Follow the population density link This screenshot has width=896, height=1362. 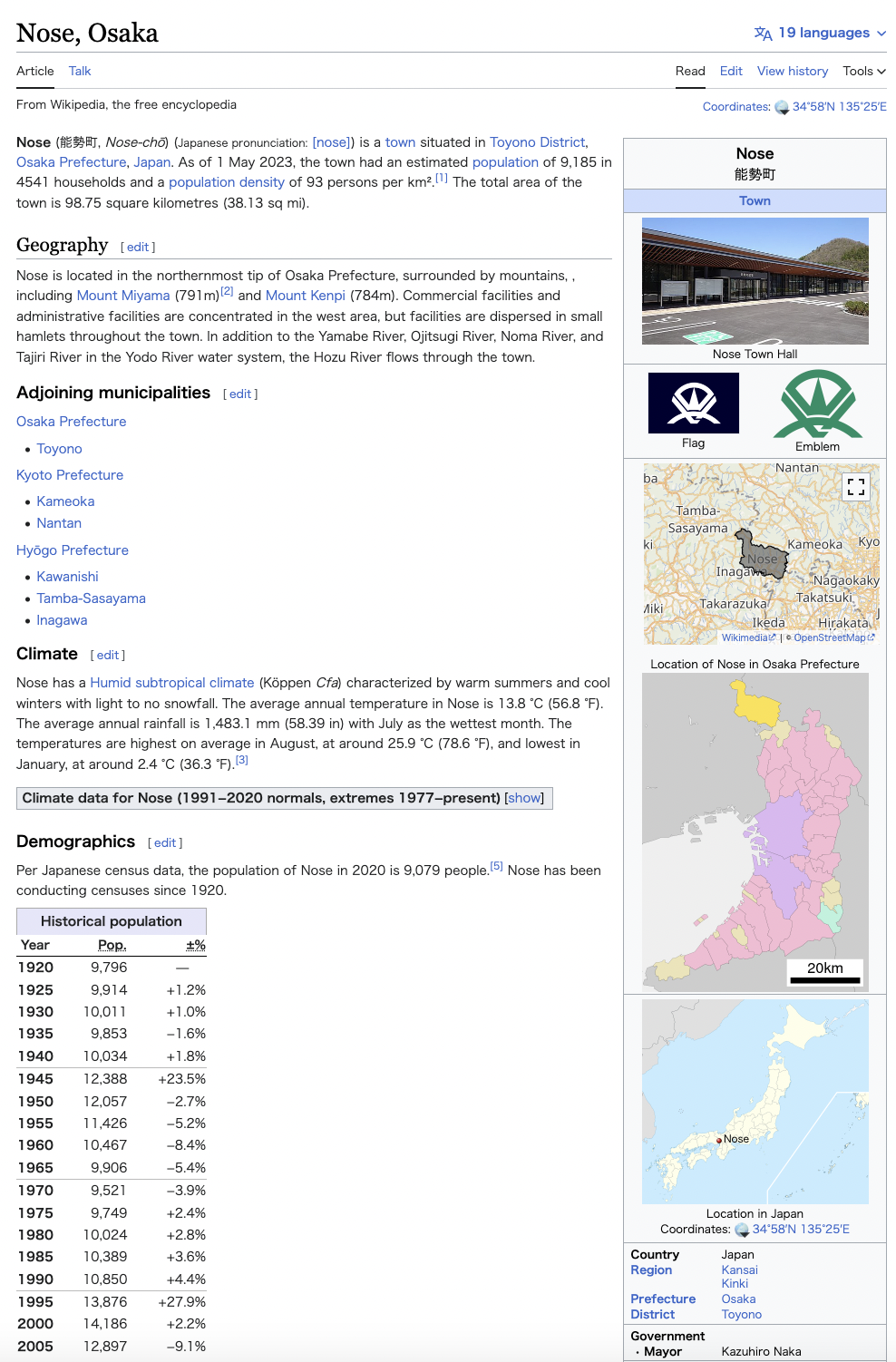click(x=227, y=182)
